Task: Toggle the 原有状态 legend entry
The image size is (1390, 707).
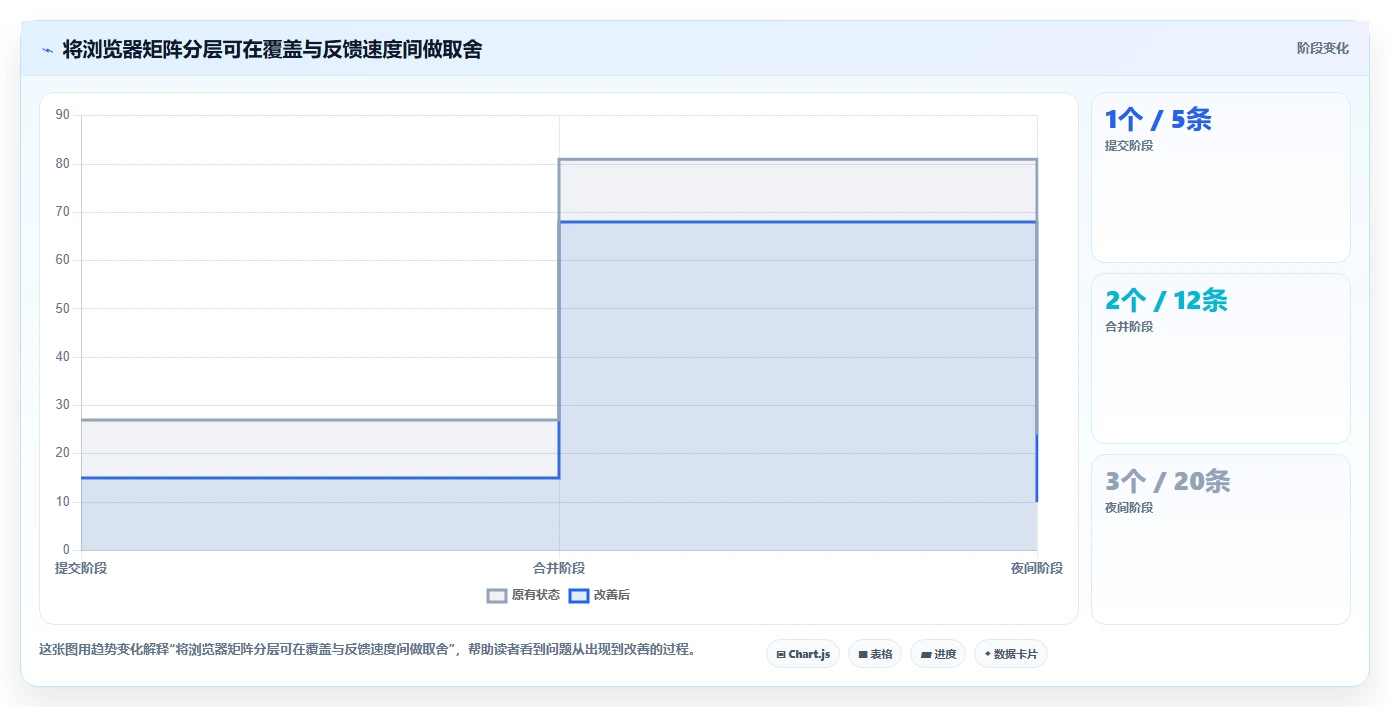Action: 523,595
